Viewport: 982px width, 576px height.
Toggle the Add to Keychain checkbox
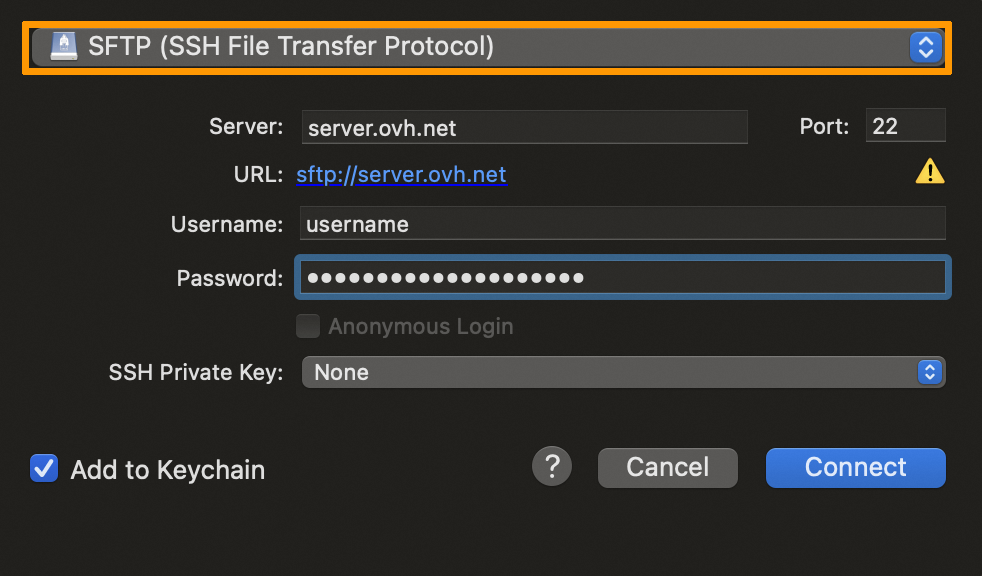click(x=44, y=468)
